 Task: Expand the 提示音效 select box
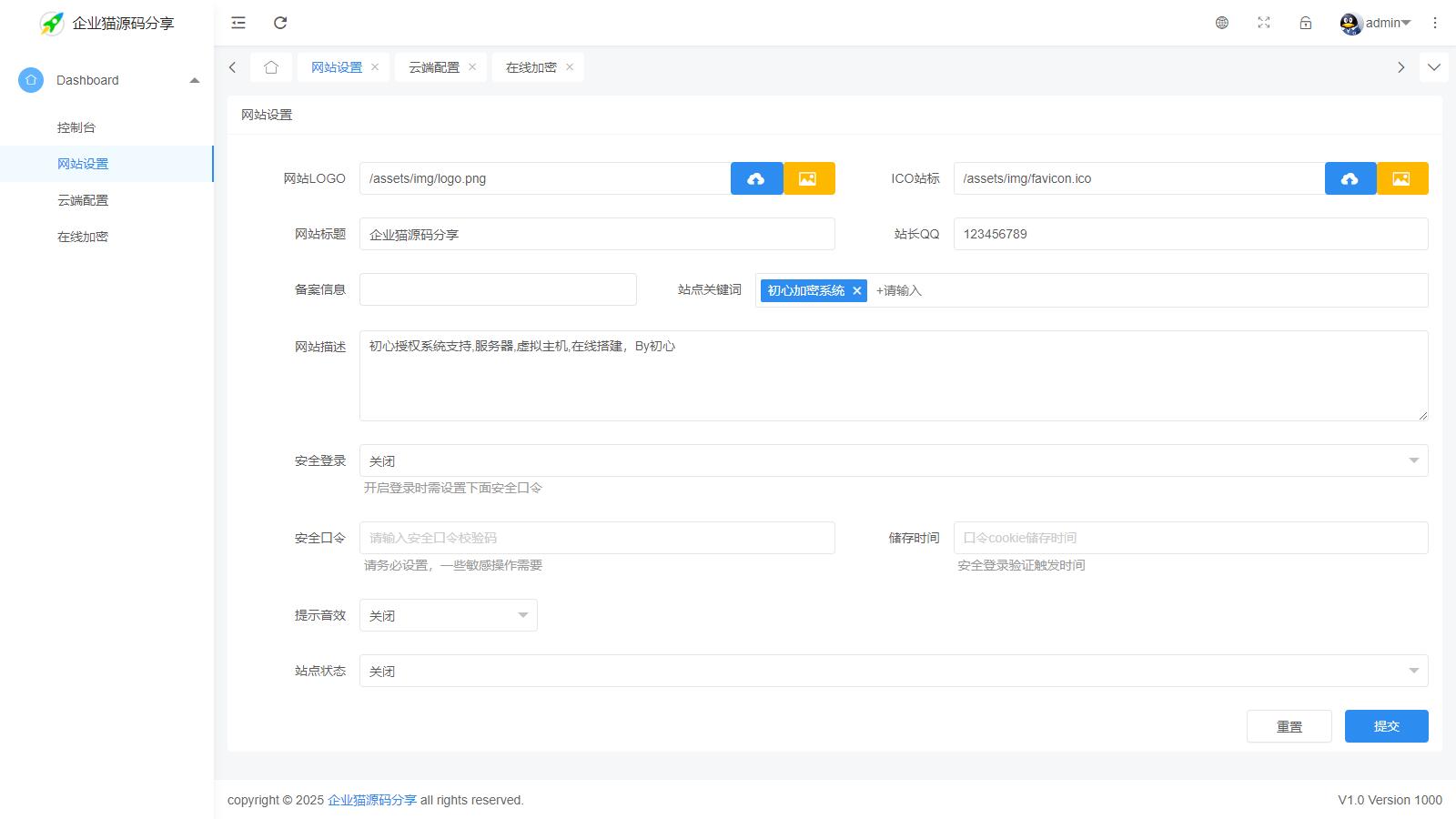[448, 615]
